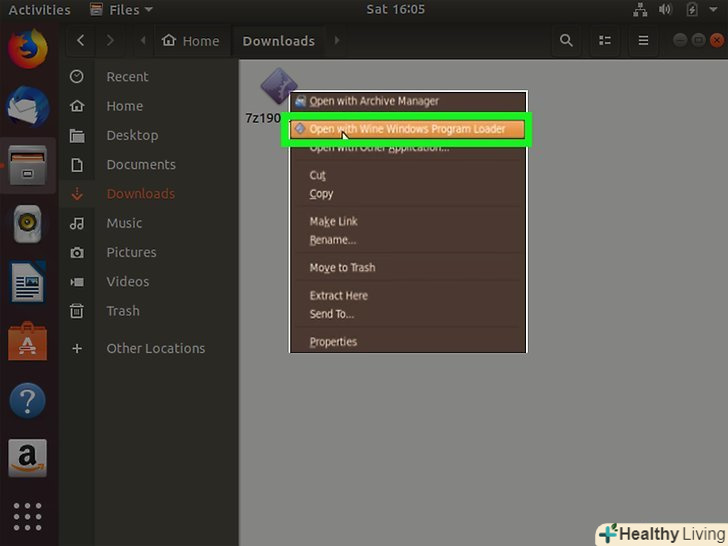Go back with the left arrow

(81, 40)
